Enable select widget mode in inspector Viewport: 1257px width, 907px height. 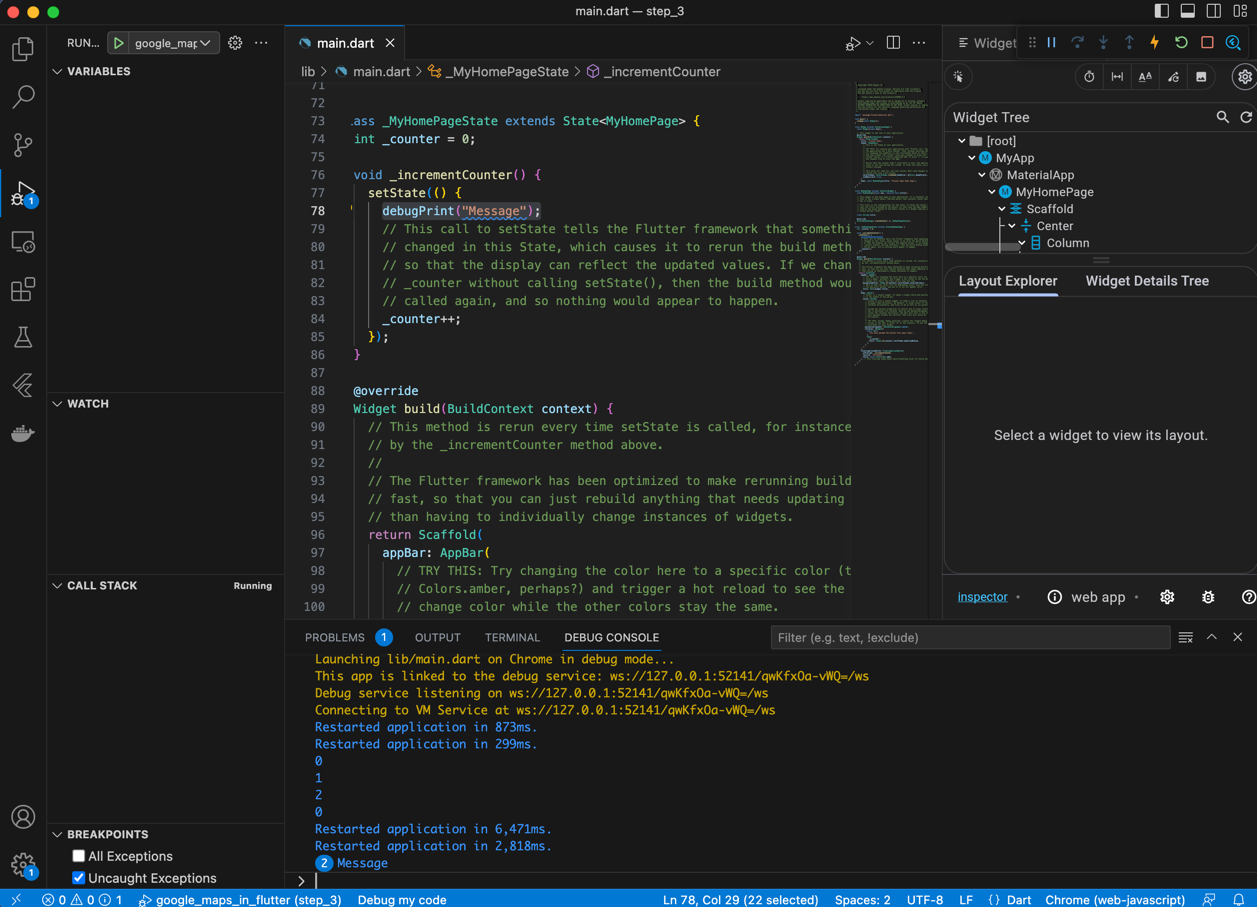tap(959, 77)
